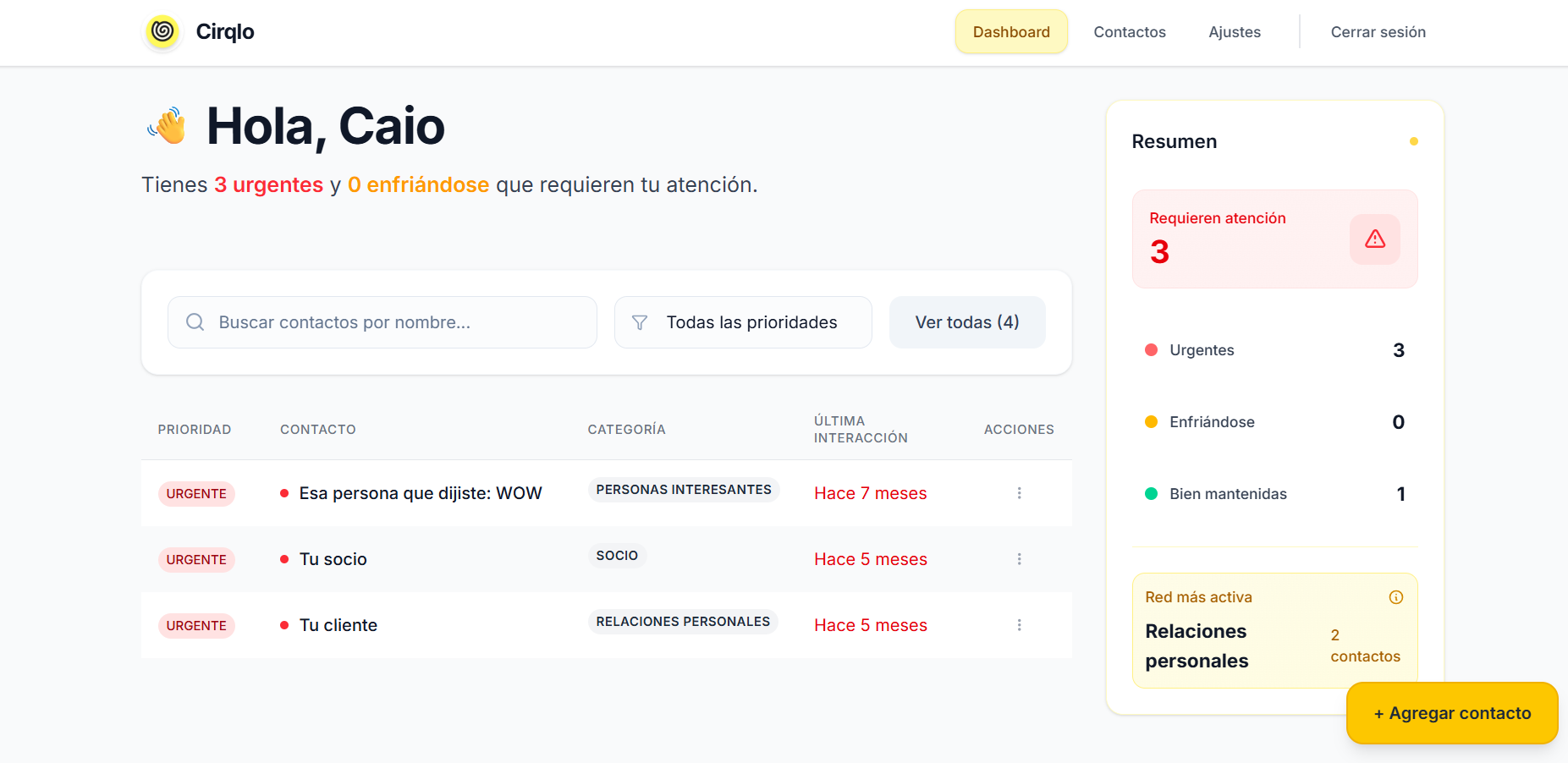Switch to the Contactos tab

click(1130, 32)
